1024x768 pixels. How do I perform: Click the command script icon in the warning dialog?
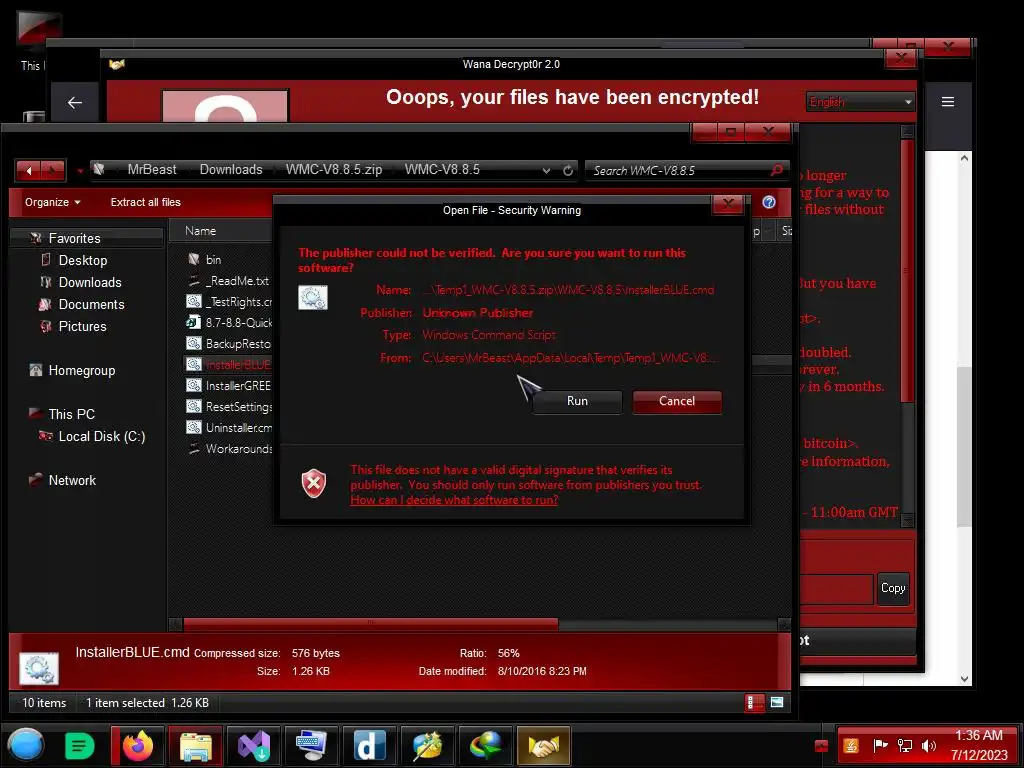click(313, 298)
